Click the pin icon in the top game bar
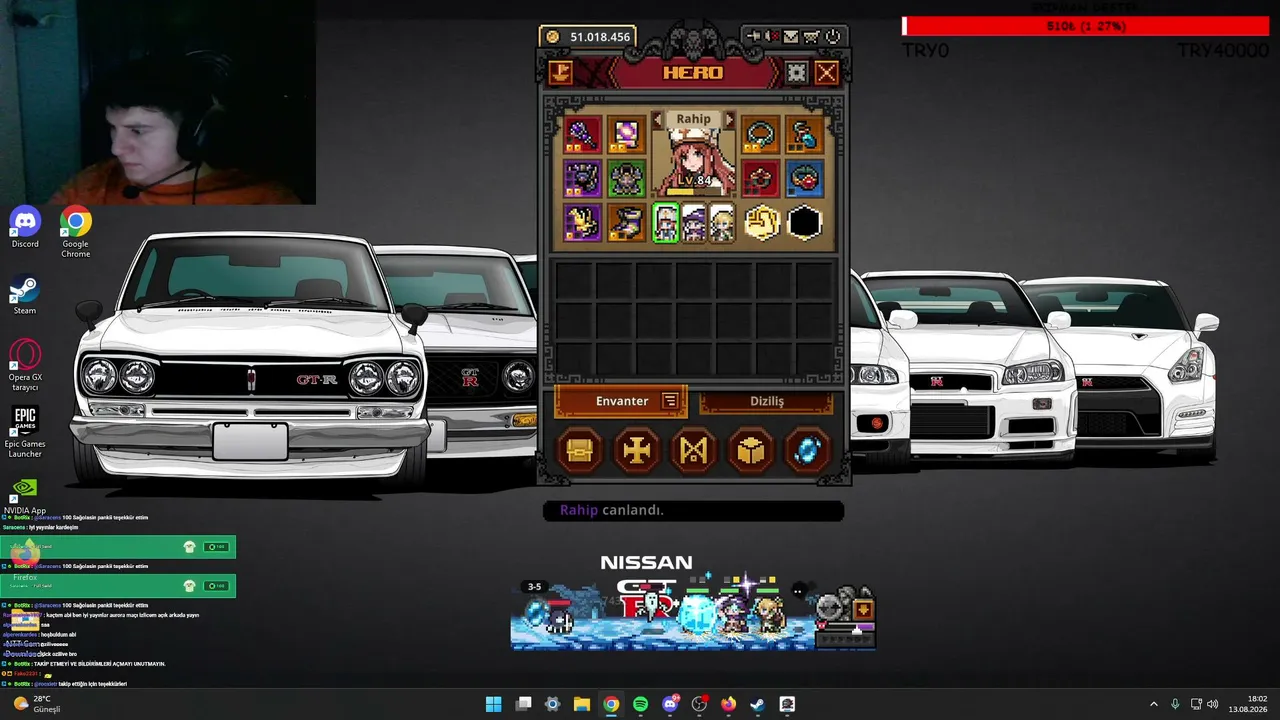Screen dimensions: 1280x720 pos(753,37)
